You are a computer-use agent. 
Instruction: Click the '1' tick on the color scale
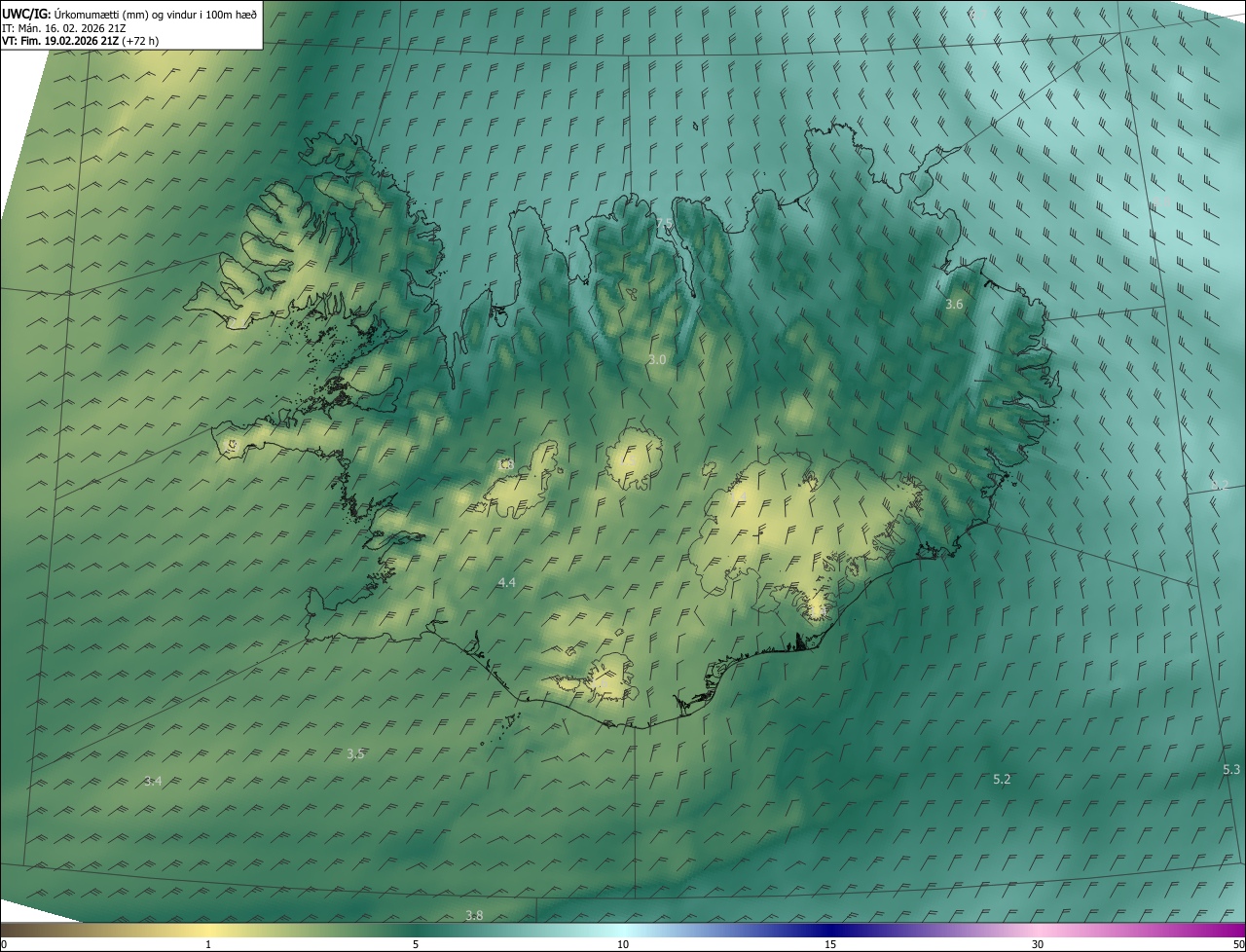point(208,945)
